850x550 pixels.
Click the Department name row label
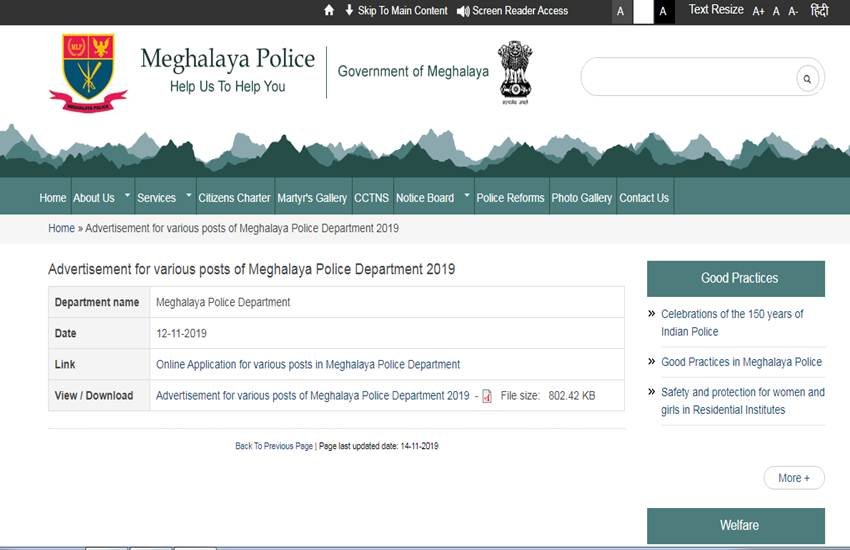point(96,302)
